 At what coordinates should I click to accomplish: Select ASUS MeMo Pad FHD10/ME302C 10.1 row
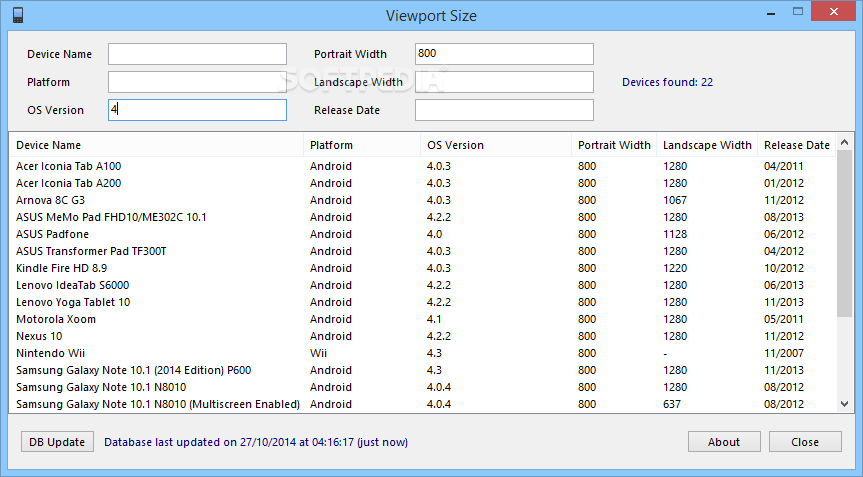coord(423,217)
